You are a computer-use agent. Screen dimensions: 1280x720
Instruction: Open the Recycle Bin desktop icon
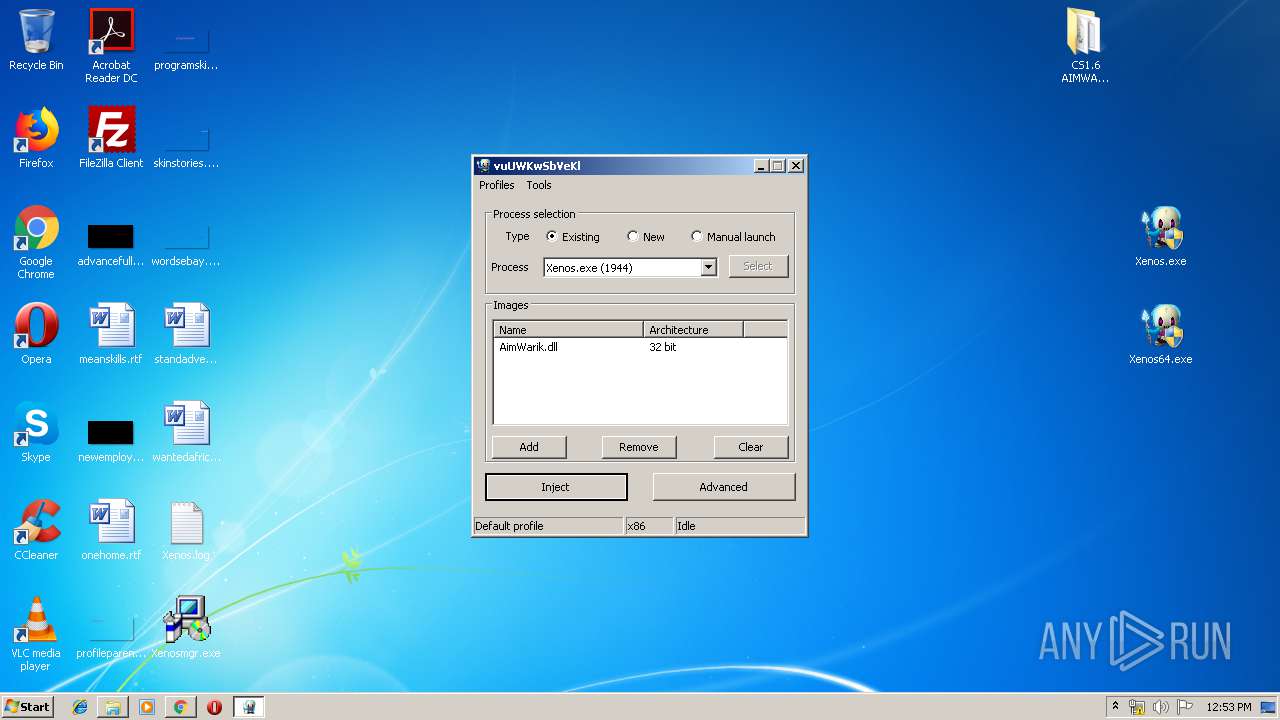pos(36,40)
